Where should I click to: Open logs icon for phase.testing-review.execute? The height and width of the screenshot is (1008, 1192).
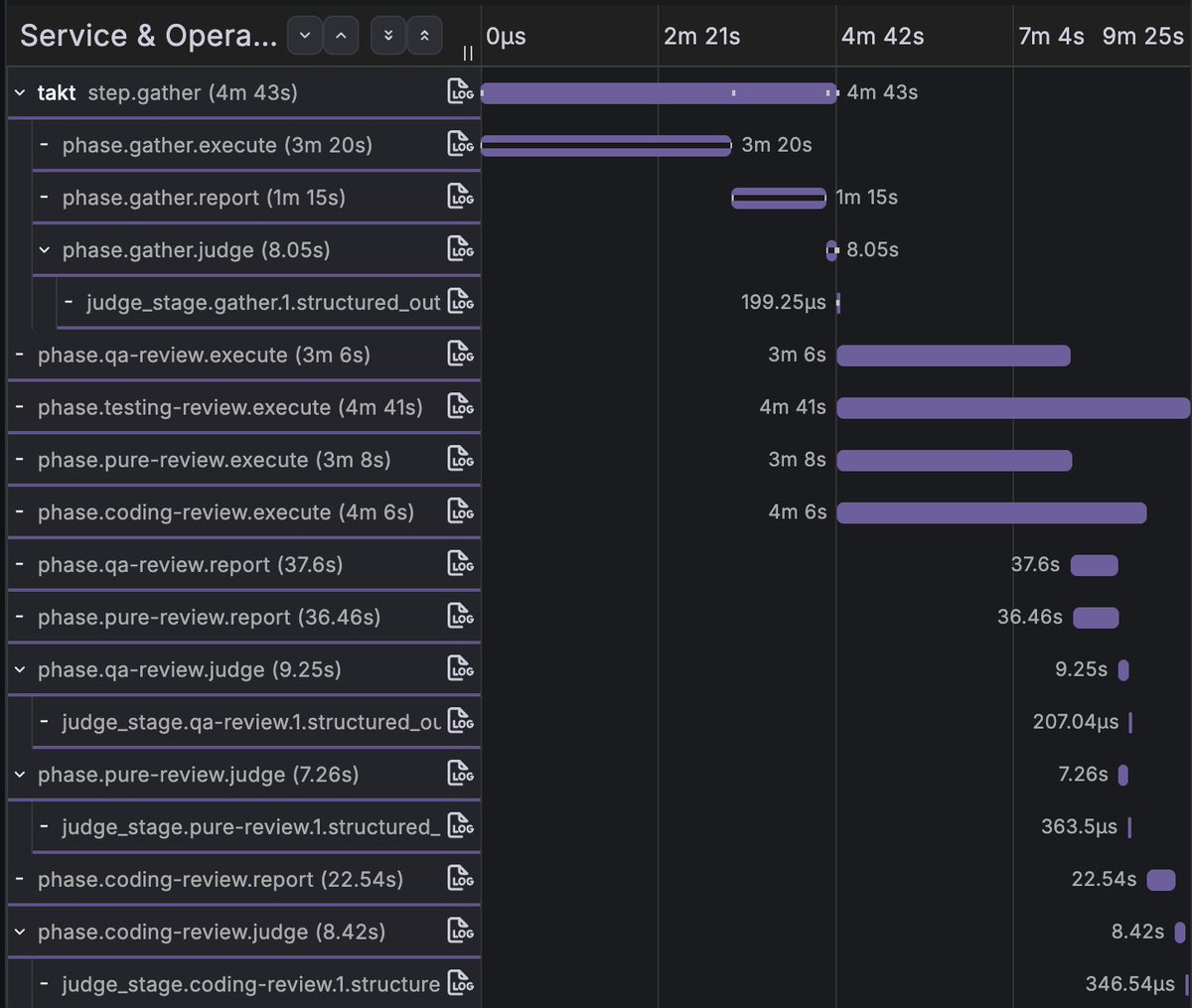point(460,406)
